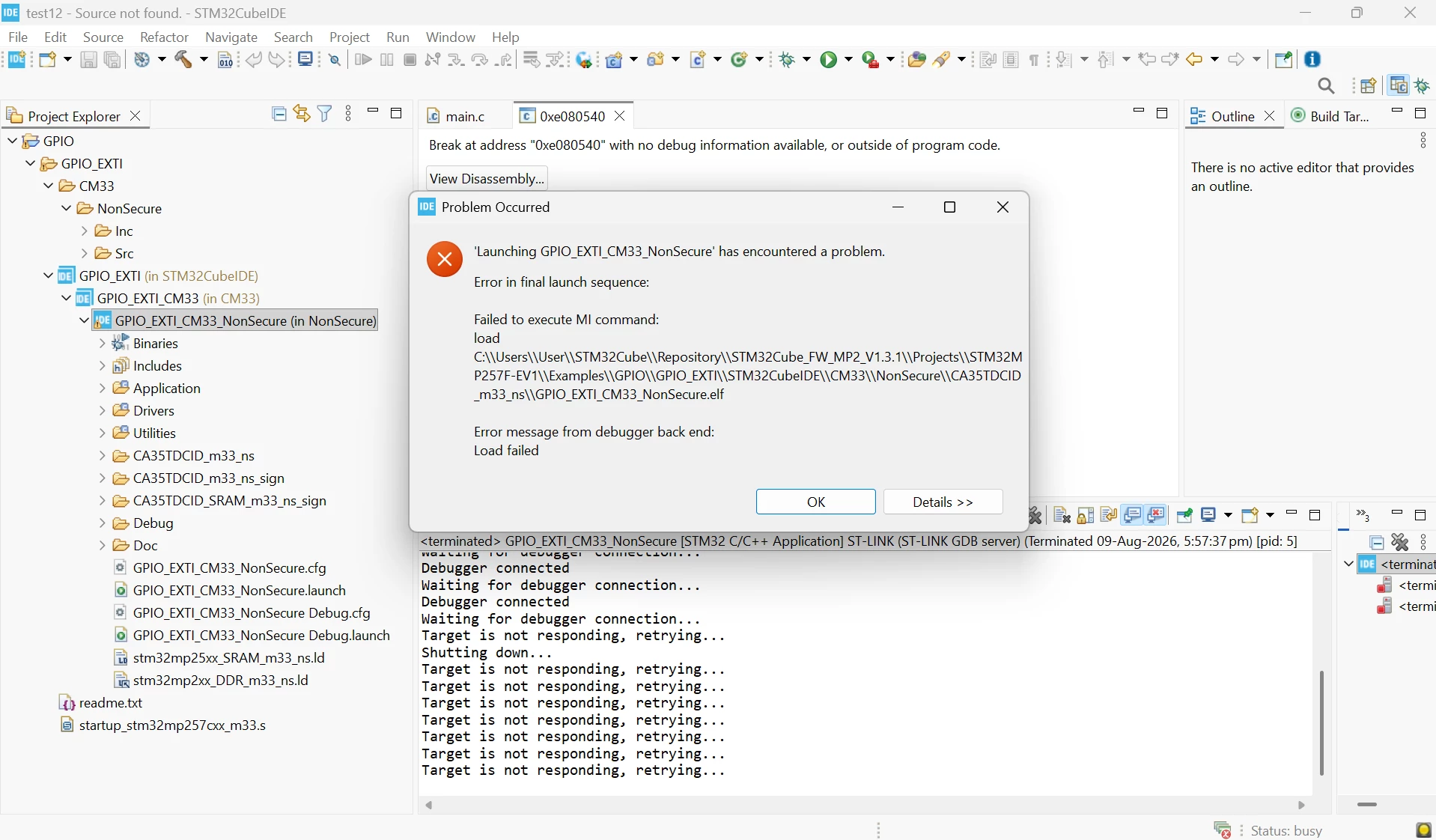Close the 0xe080540 editor tab

620,116
